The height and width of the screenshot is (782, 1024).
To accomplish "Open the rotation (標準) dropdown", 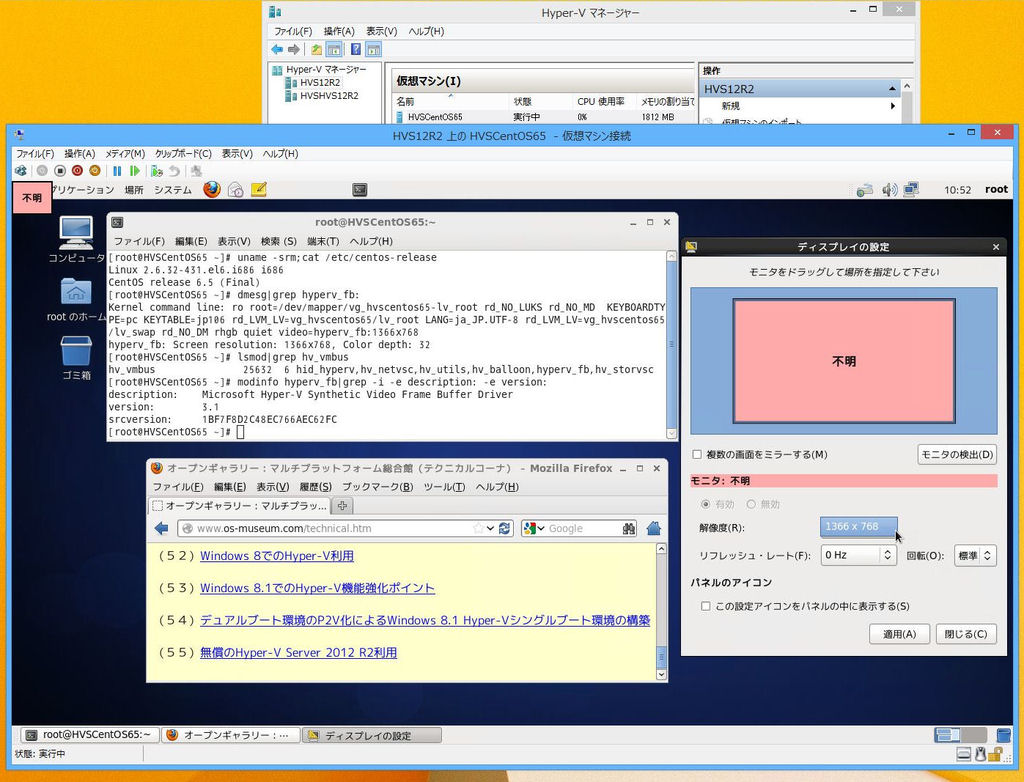I will [975, 555].
